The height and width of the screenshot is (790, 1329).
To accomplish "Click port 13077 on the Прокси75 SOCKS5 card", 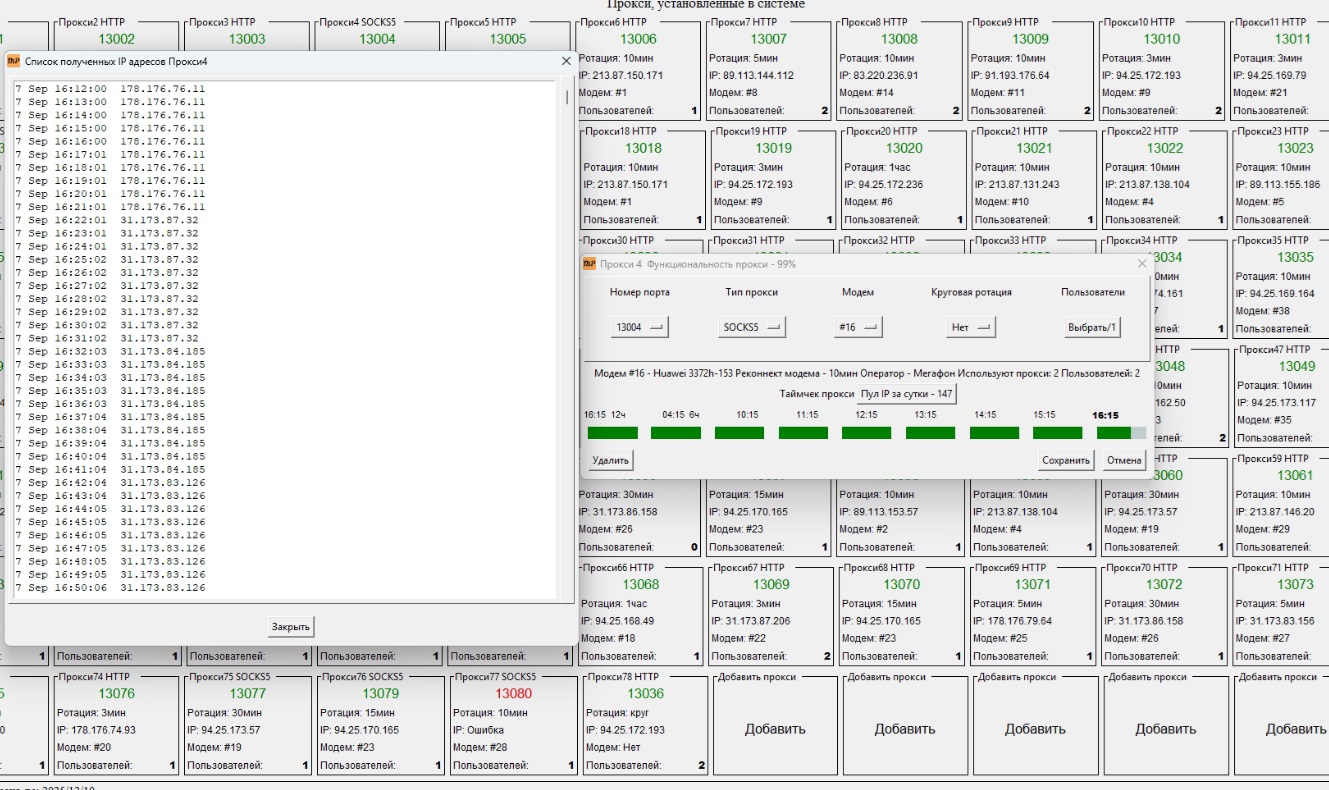I will coord(248,693).
